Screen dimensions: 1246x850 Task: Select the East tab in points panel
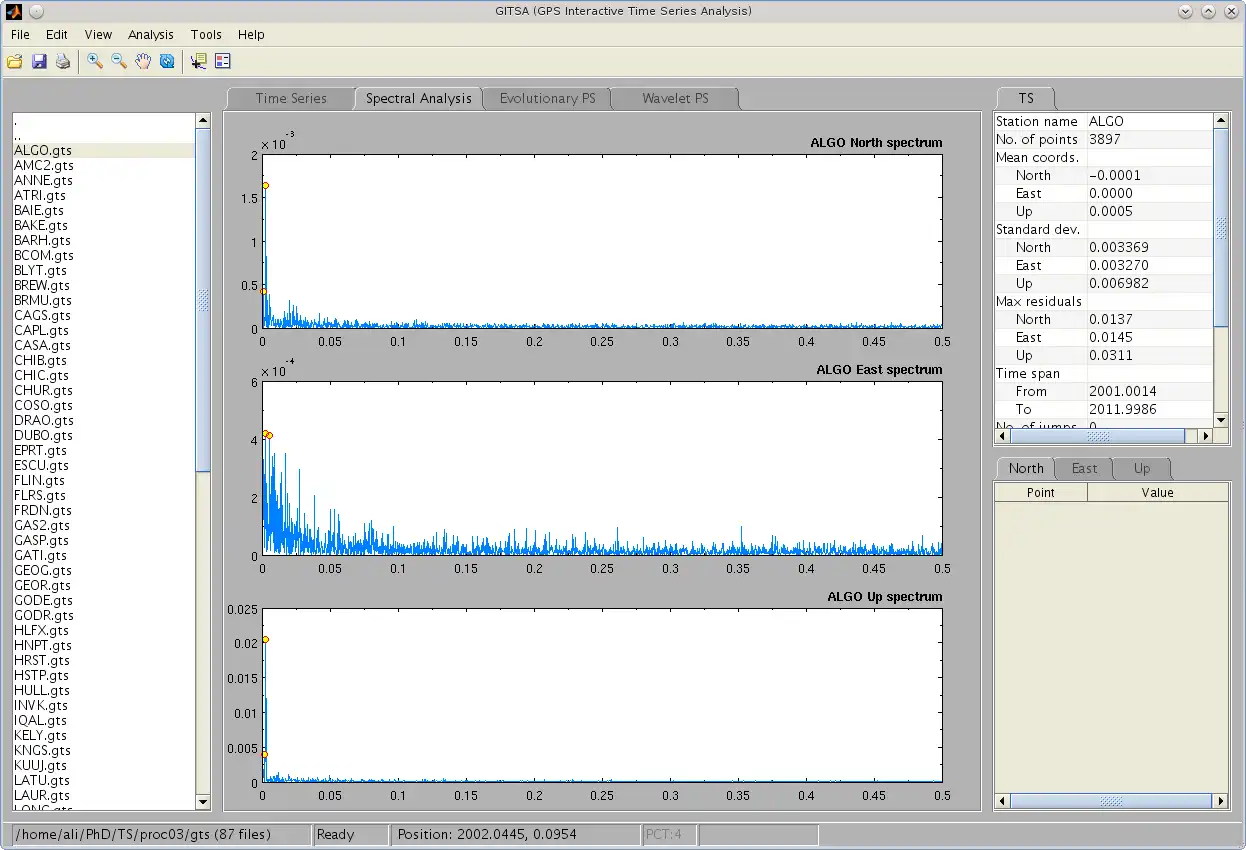pos(1084,468)
